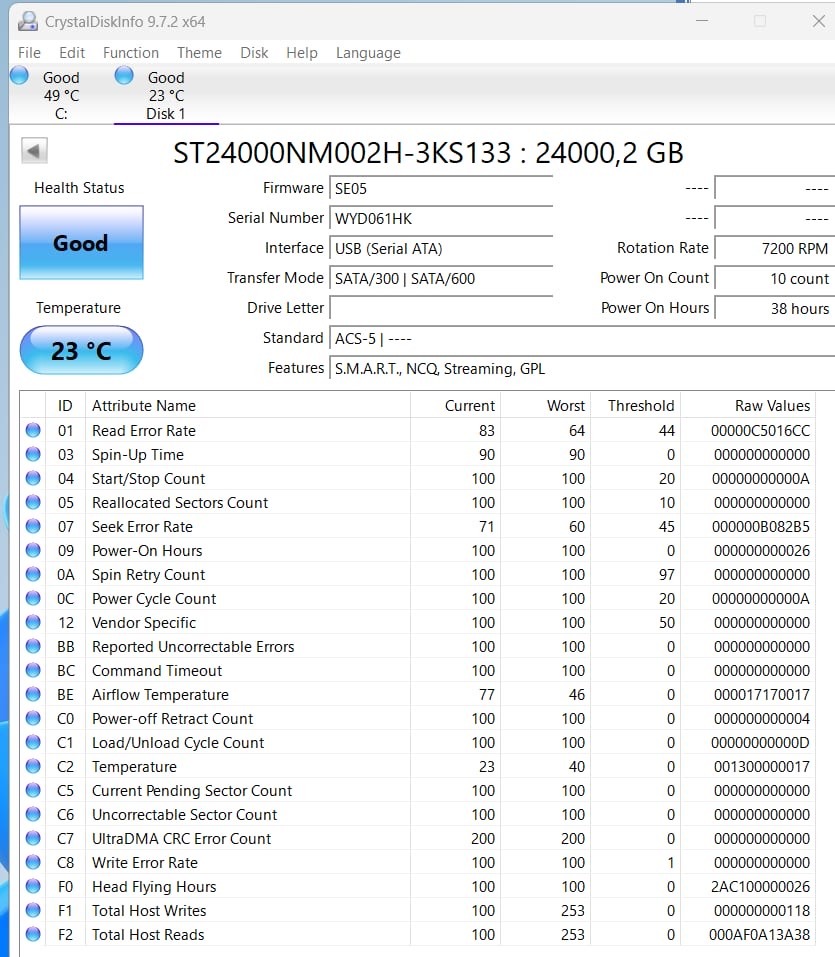Screen dimensions: 835x957
Task: Click status dot for Airflow Temperature
Action: pos(33,694)
